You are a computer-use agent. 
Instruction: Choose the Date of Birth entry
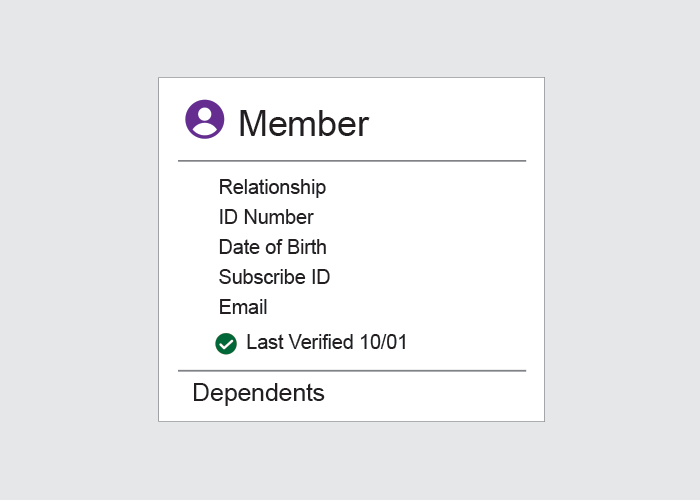[273, 247]
